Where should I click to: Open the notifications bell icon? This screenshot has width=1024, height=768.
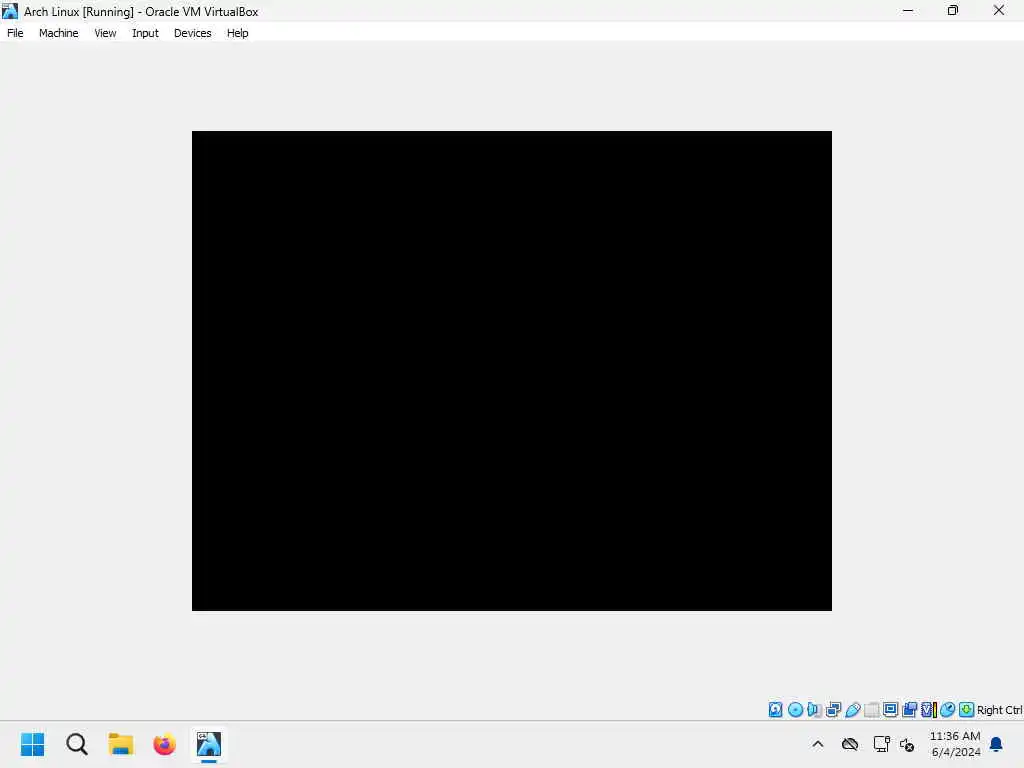tap(997, 744)
